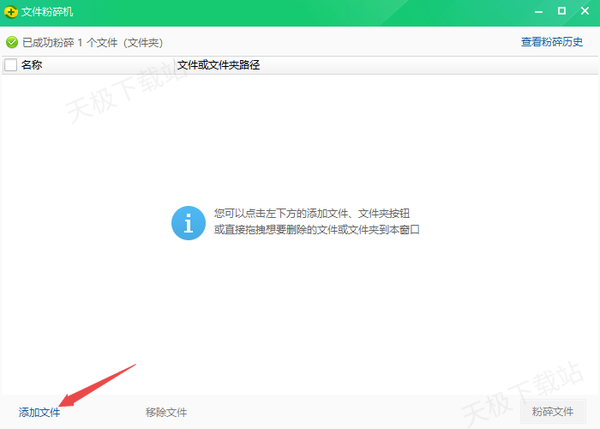Click the empty file list area
The height and width of the screenshot is (429, 600).
click(x=300, y=320)
